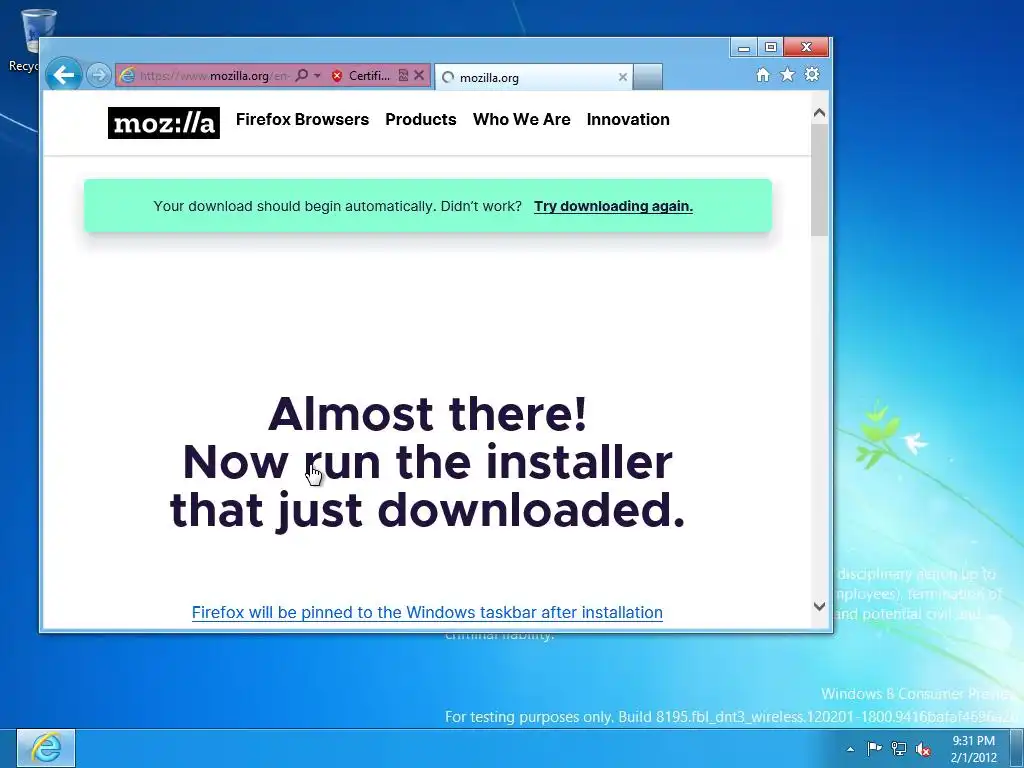The height and width of the screenshot is (768, 1024).
Task: Click the muted volume tray icon
Action: [923, 749]
